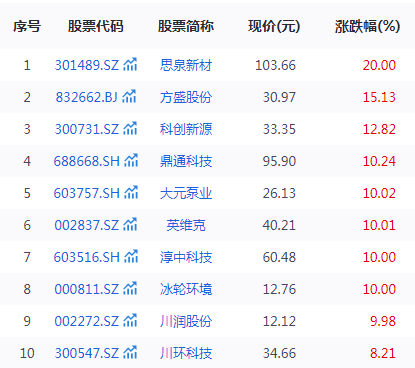Select price value 34.66
Screen dimensions: 415x368
coord(279,353)
